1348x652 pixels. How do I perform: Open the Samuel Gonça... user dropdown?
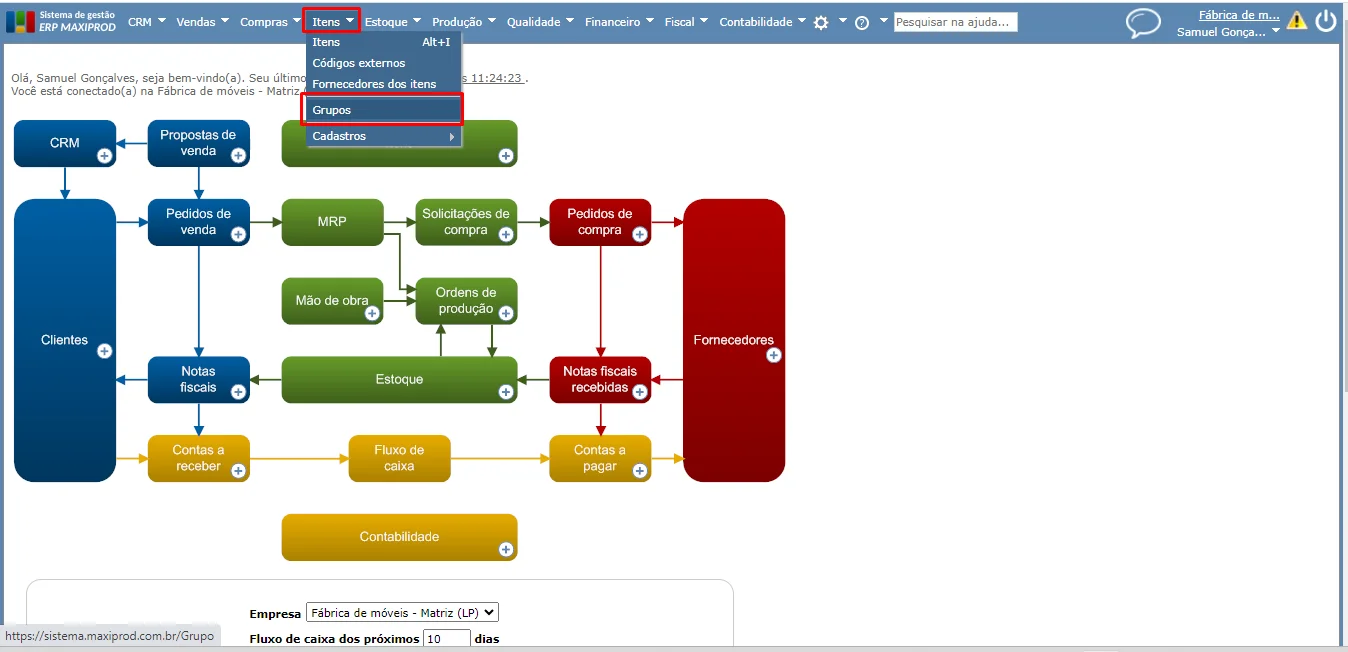[x=1228, y=32]
